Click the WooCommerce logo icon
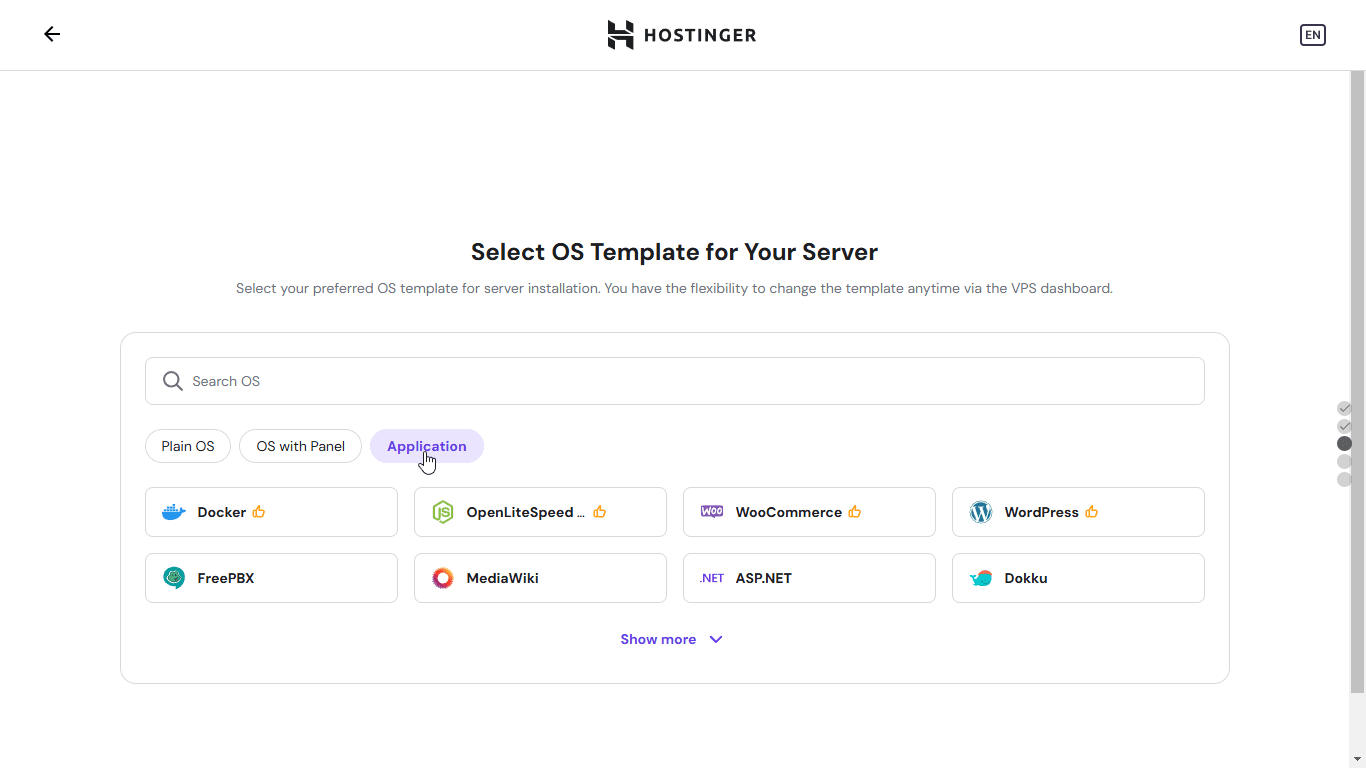 pyautogui.click(x=712, y=511)
